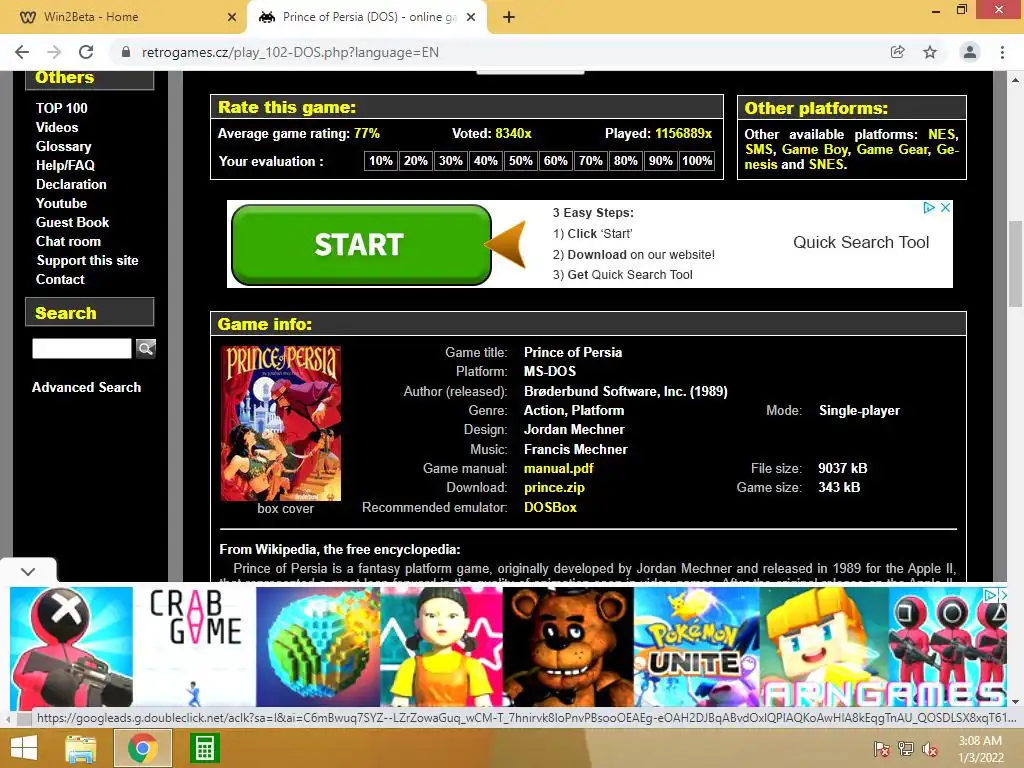The image size is (1024, 768).
Task: Open manual.pdf game manual
Action: 558,468
